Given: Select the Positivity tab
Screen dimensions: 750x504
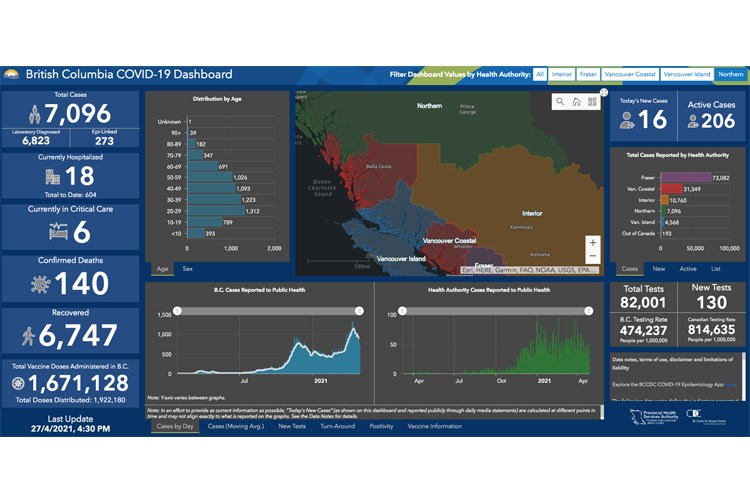Looking at the screenshot, I should [x=381, y=426].
